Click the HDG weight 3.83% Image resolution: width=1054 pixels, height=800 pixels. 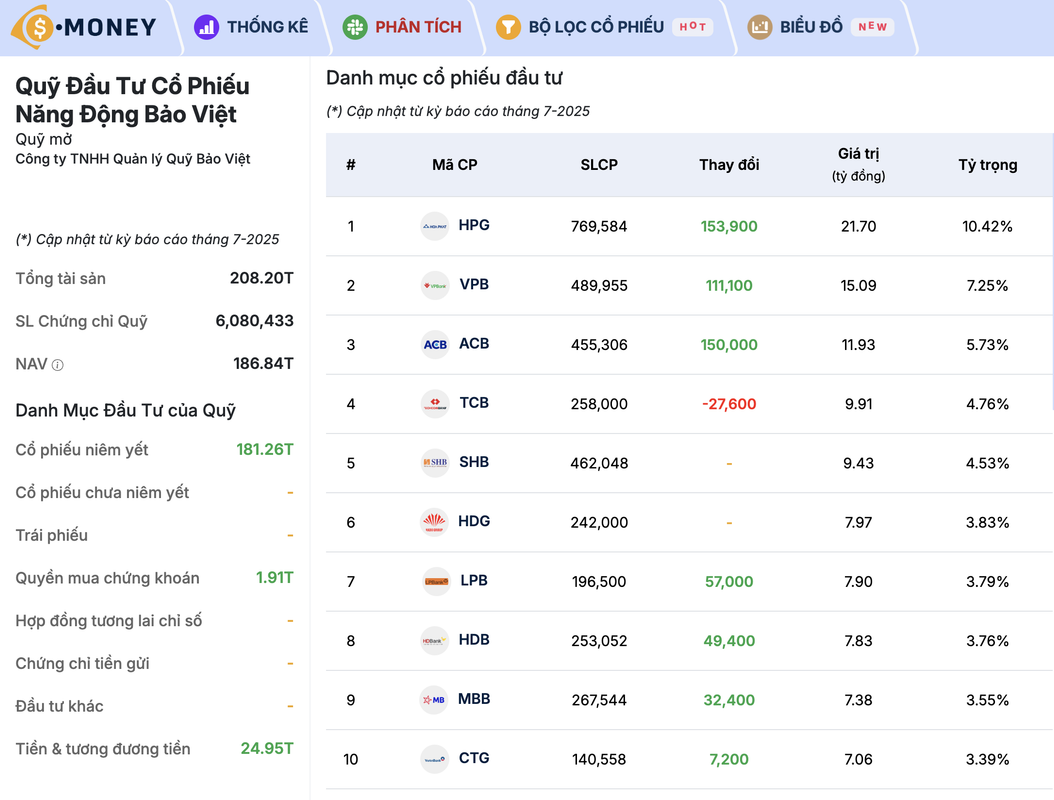[x=987, y=522]
